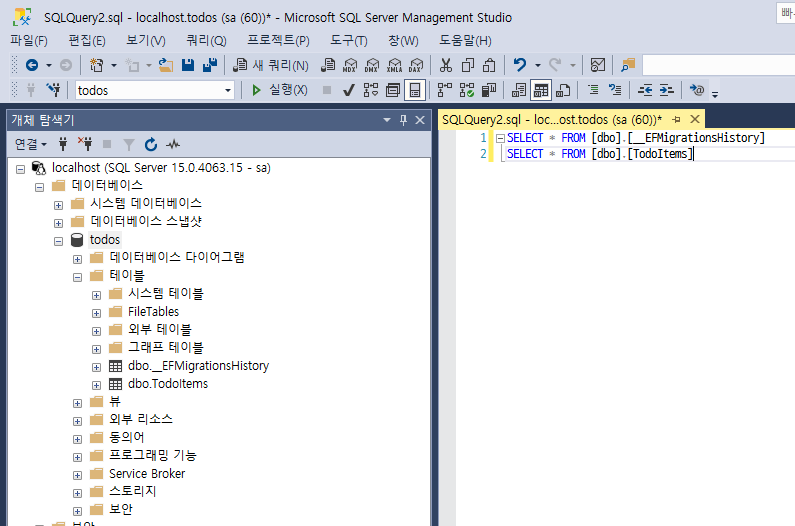
Task: Click the Parse query checkmark icon
Action: (x=349, y=90)
